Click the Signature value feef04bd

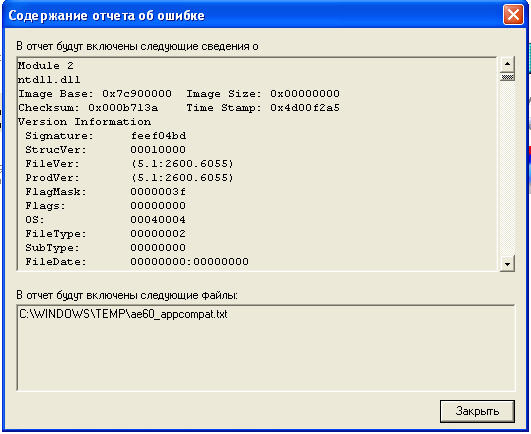[x=158, y=136]
